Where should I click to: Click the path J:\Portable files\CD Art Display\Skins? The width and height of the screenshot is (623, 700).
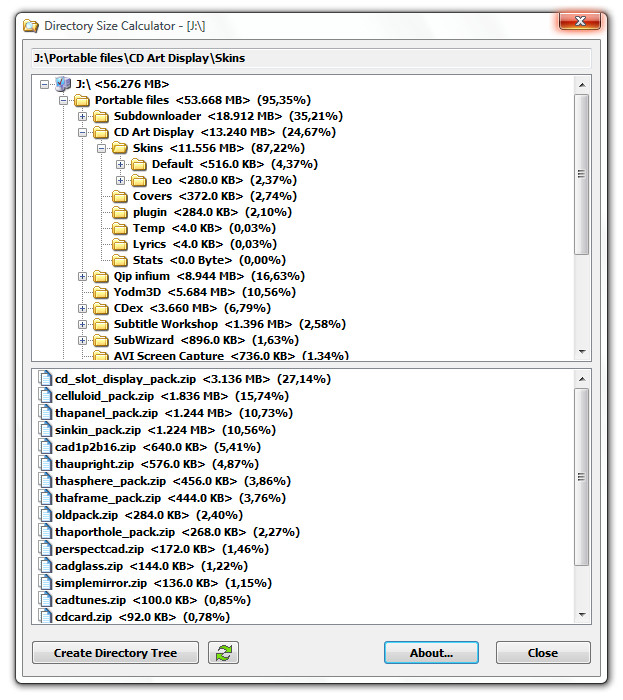click(139, 58)
